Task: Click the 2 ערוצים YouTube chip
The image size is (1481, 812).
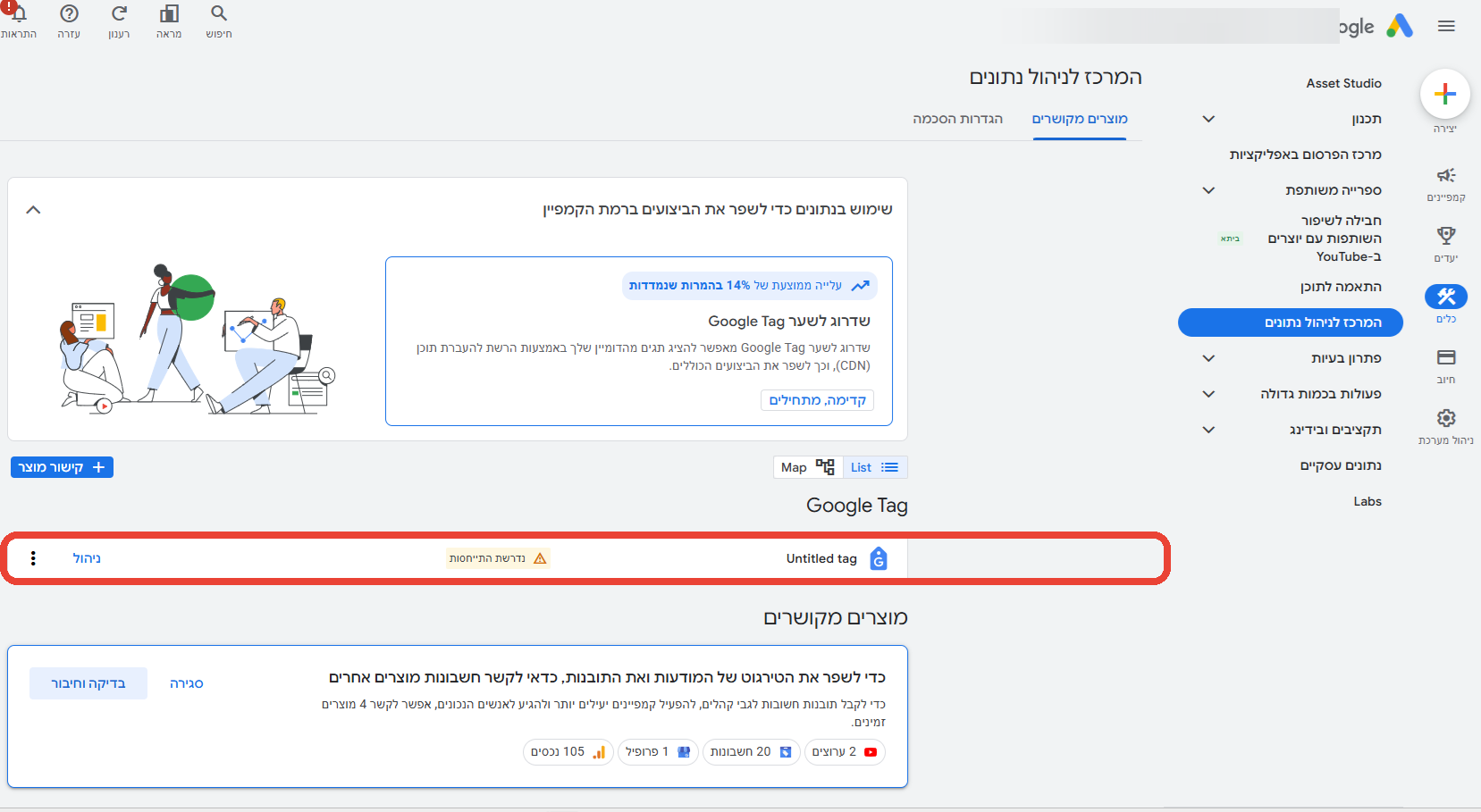Action: tap(845, 752)
